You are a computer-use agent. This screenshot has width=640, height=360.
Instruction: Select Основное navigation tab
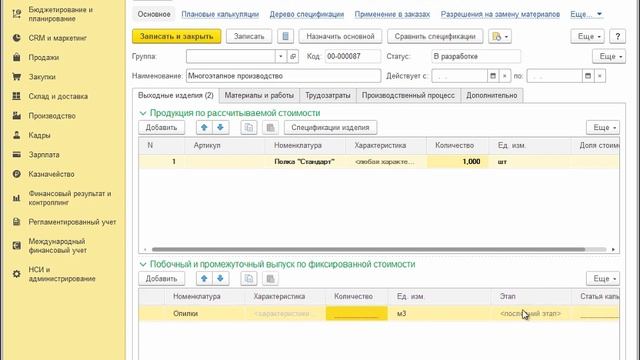[x=154, y=14]
